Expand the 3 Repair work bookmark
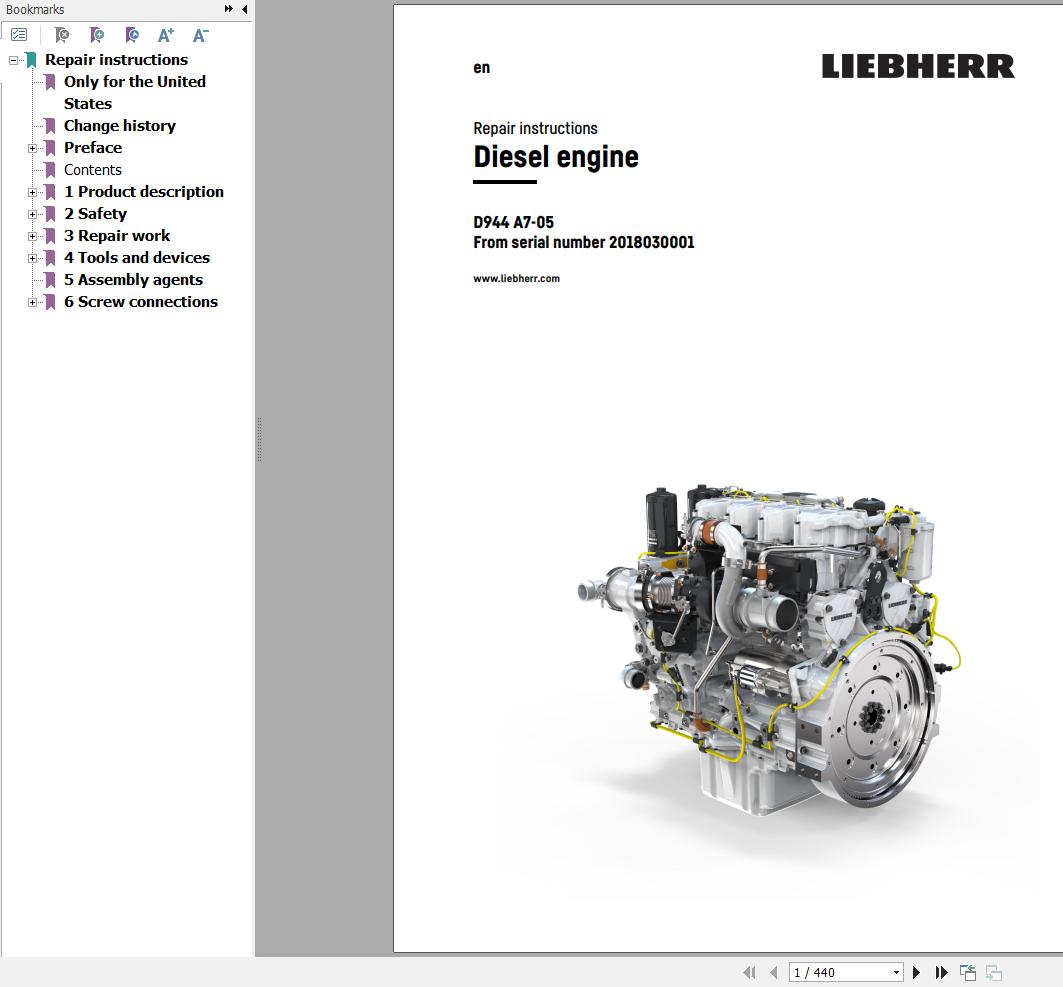1063x987 pixels. 33,237
